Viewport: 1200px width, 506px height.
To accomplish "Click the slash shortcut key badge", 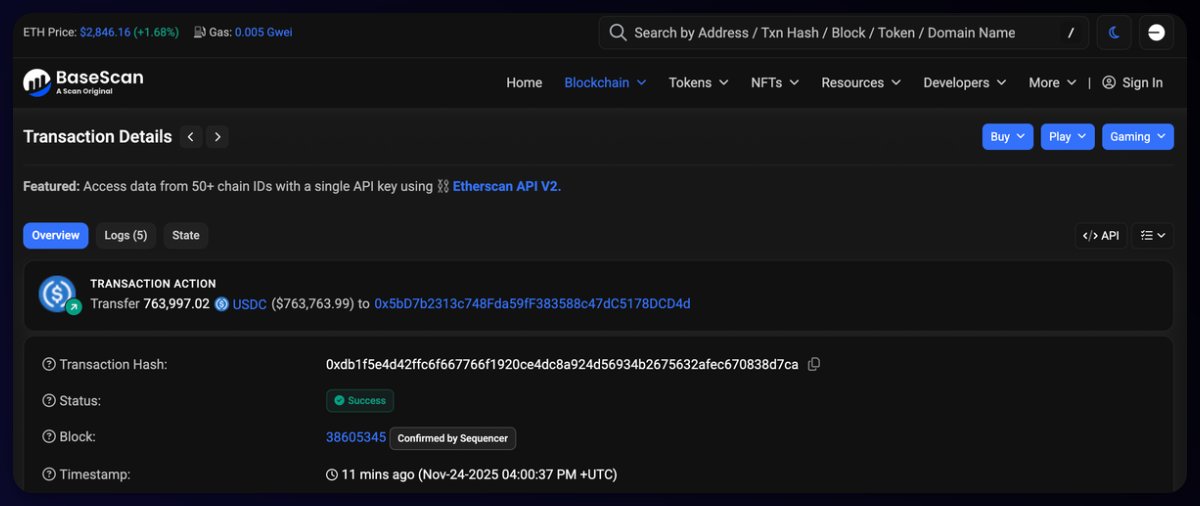I will click(x=1071, y=33).
